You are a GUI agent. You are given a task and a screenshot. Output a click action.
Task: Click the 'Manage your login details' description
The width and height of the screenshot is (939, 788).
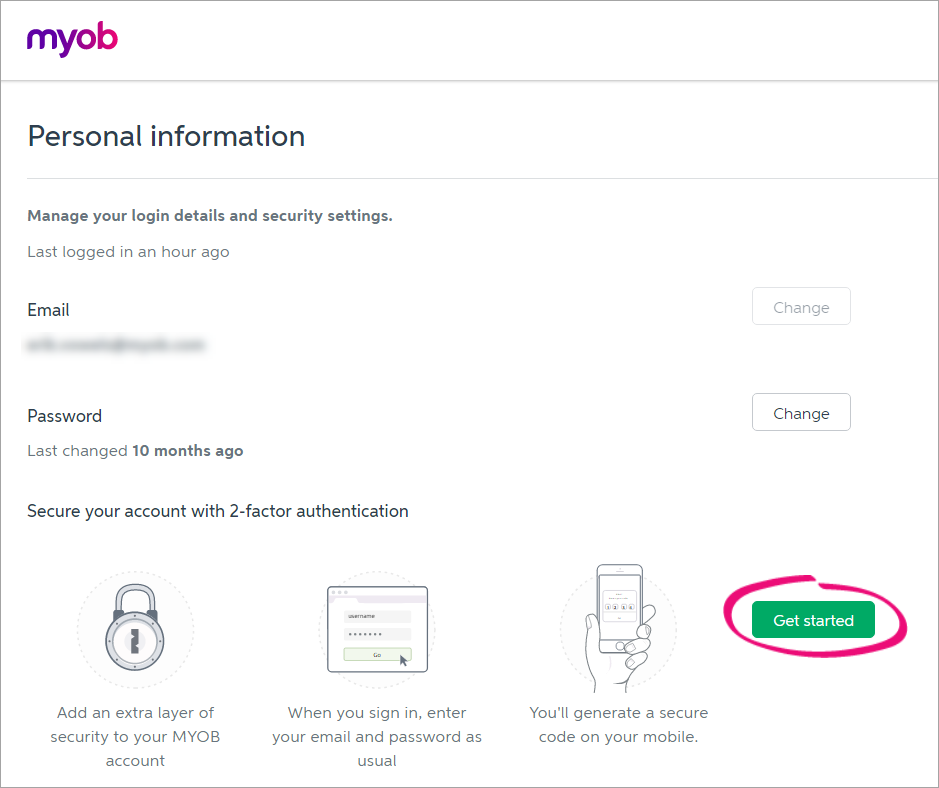[210, 216]
